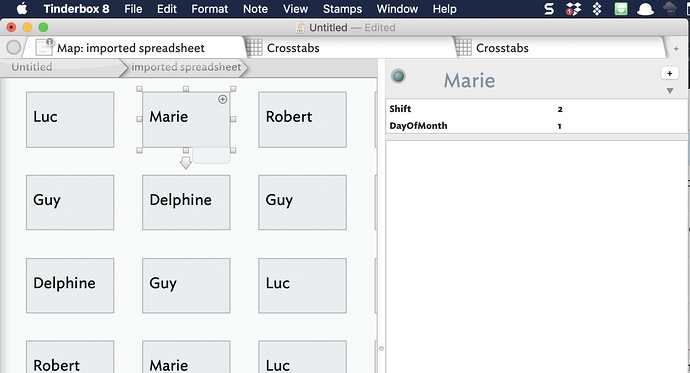Screen dimensions: 690x373
Task: Click the document proxy icon in title bar
Action: point(300,28)
